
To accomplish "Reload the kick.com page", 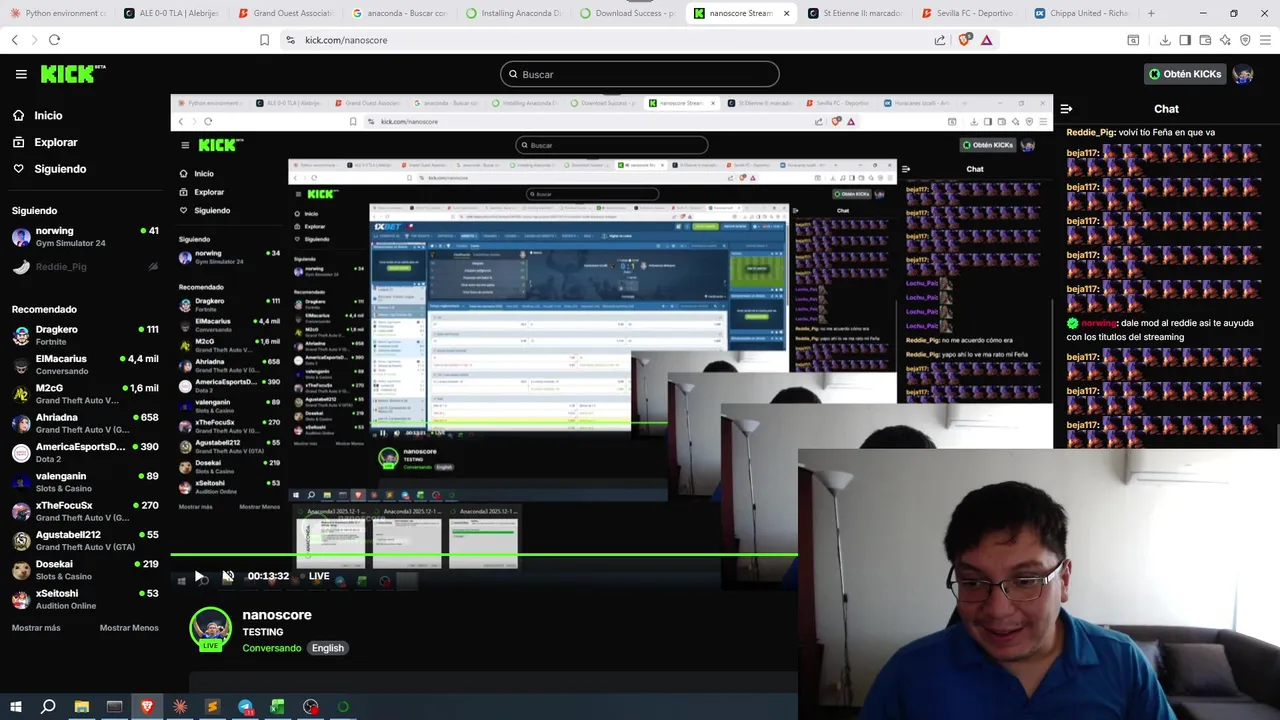I will pos(54,40).
